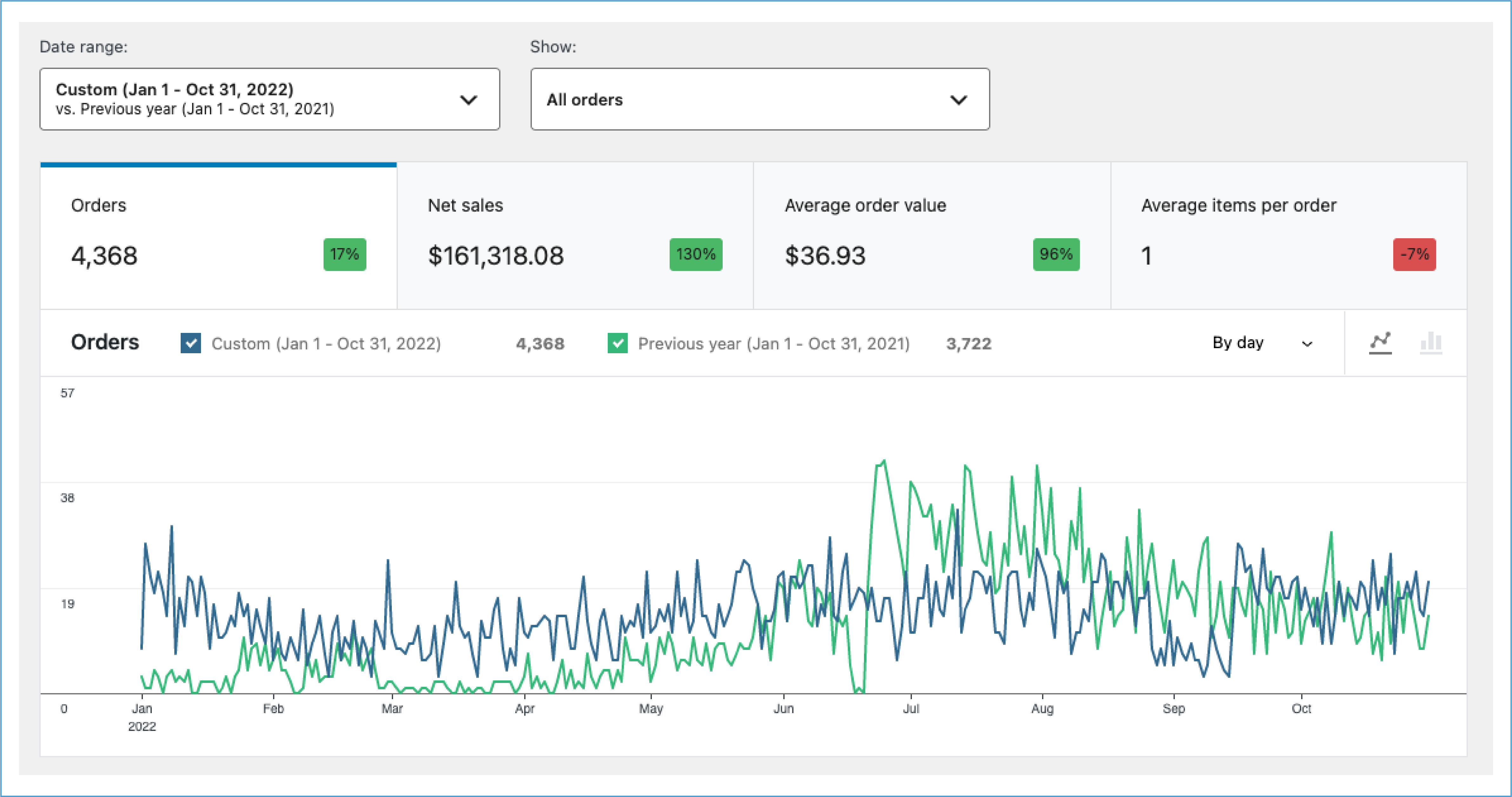Screen dimensions: 1512x797
Task: Click Custom 2022 legend label text
Action: 326,344
